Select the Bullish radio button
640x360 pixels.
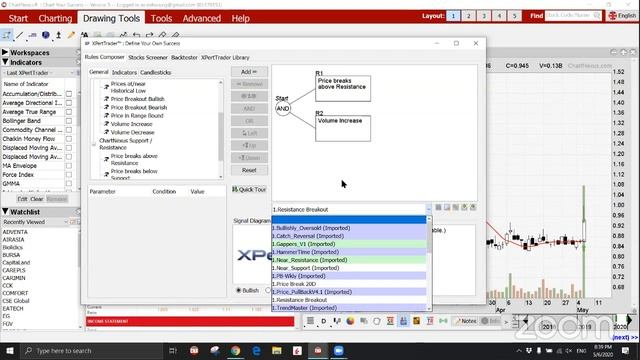tap(239, 290)
